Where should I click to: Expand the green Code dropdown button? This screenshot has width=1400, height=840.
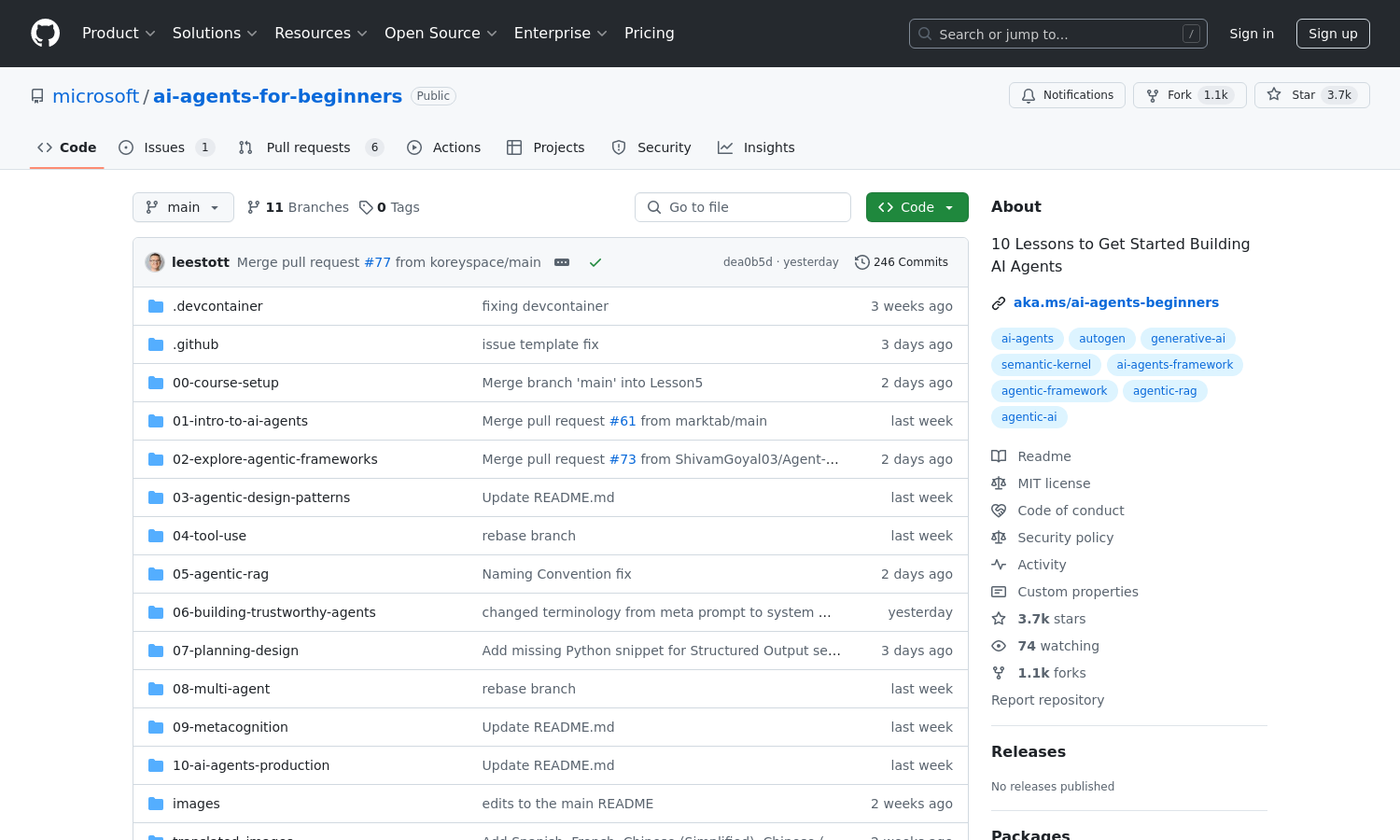tap(917, 207)
